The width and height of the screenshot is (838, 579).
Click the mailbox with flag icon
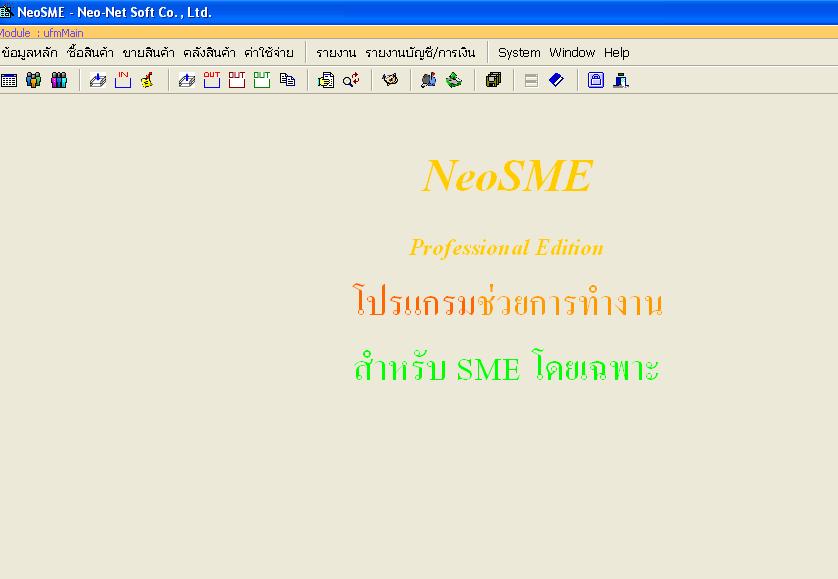pos(429,80)
